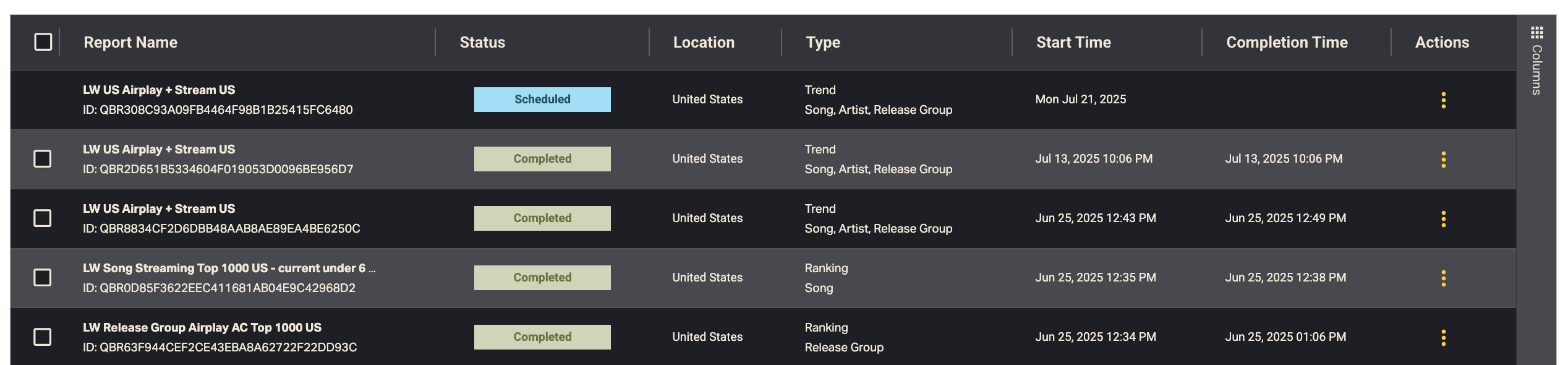Viewport: 1568px width, 365px height.
Task: Open three-dot menu for 12:43 PM report
Action: coord(1443,218)
